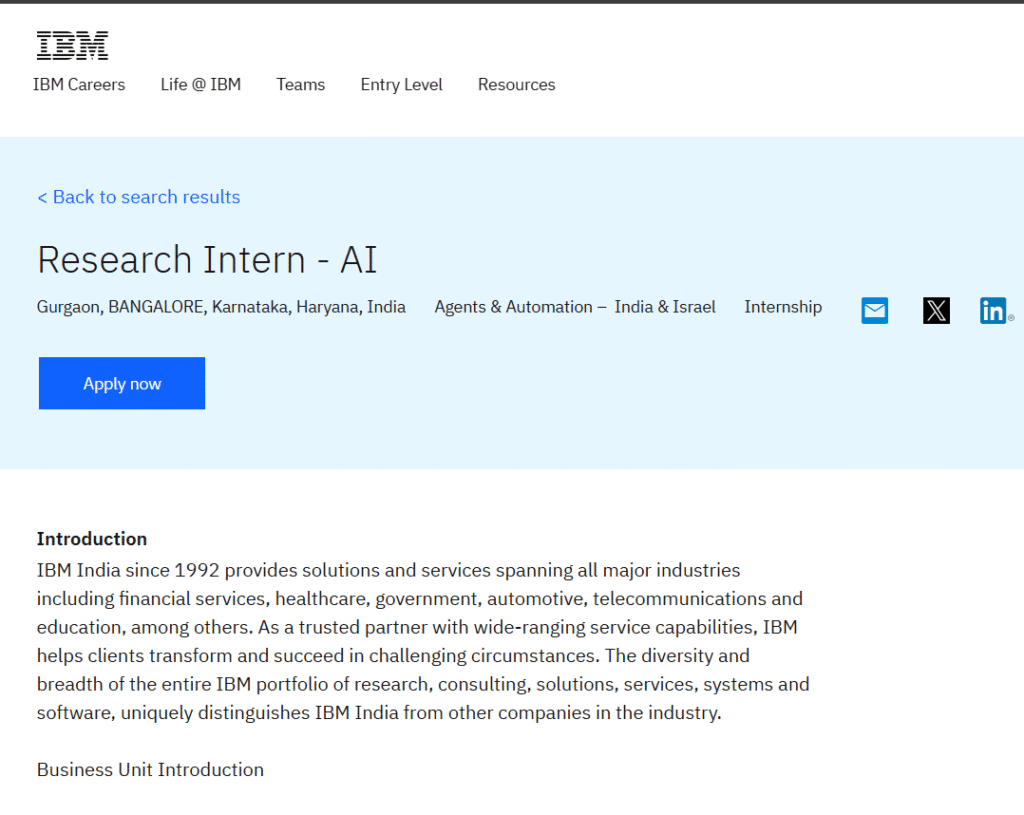Select the Teams navigation item
The width and height of the screenshot is (1024, 815).
300,85
